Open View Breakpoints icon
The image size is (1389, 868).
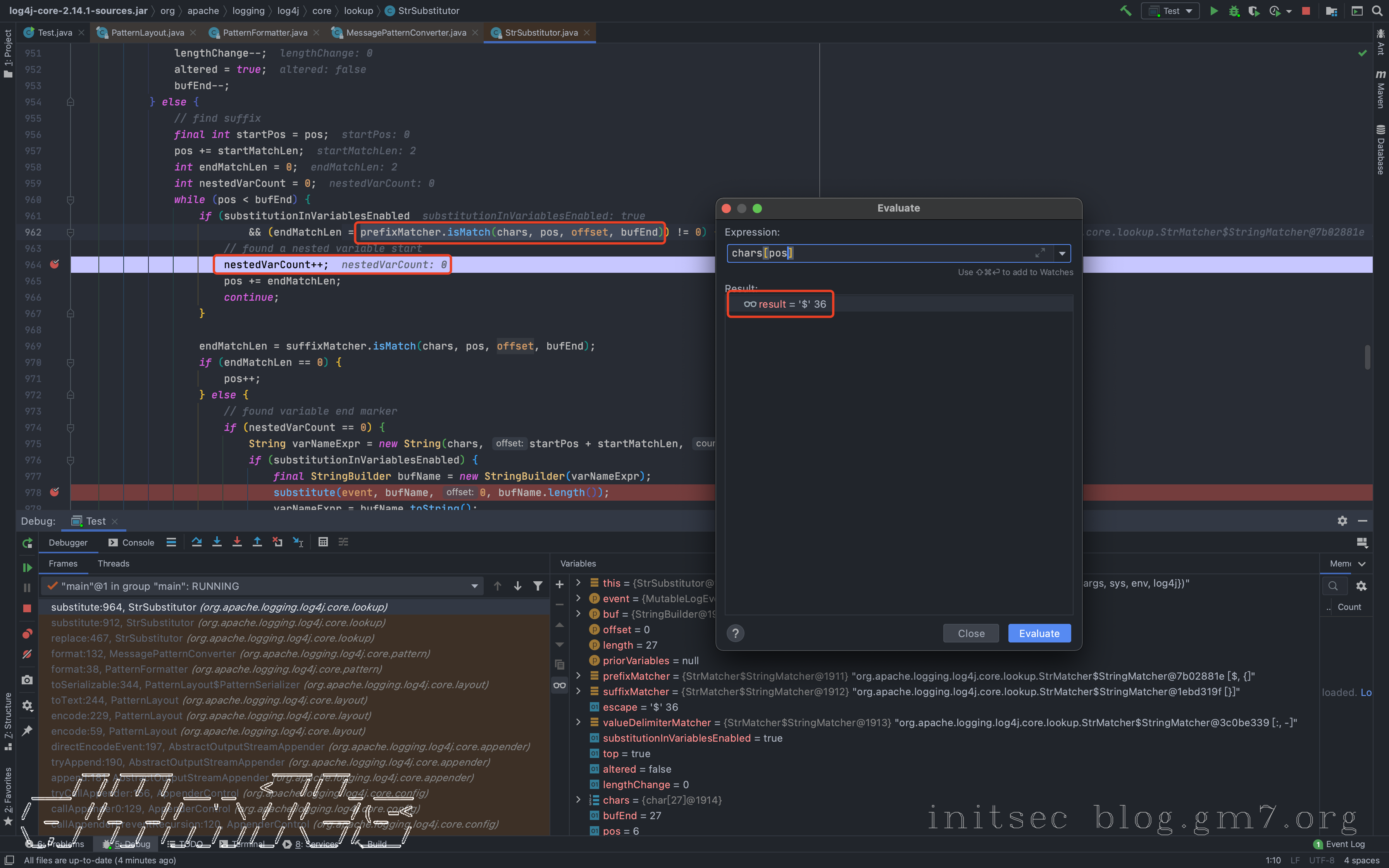[x=27, y=634]
